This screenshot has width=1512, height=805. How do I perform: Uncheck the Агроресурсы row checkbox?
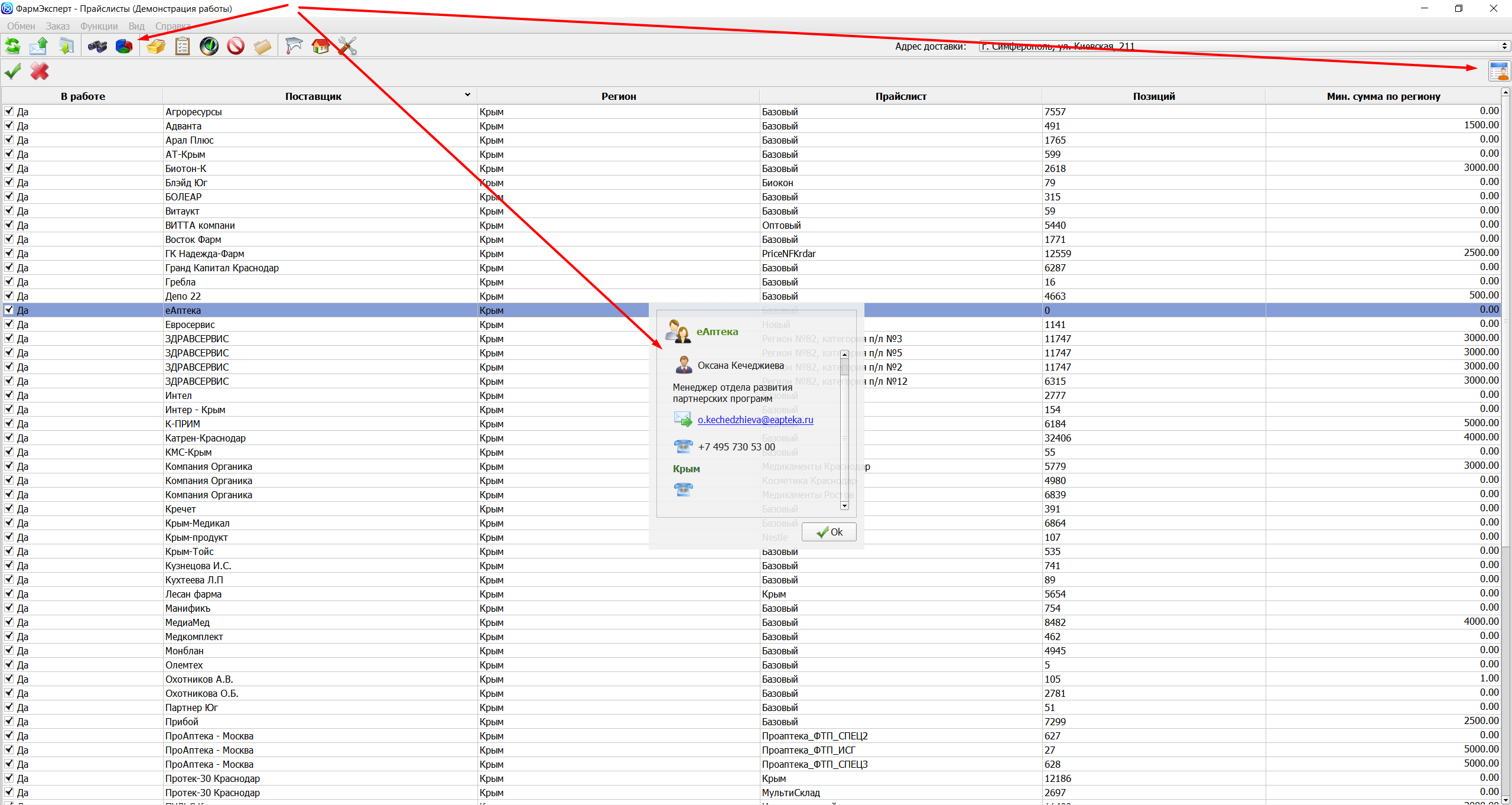click(x=9, y=111)
